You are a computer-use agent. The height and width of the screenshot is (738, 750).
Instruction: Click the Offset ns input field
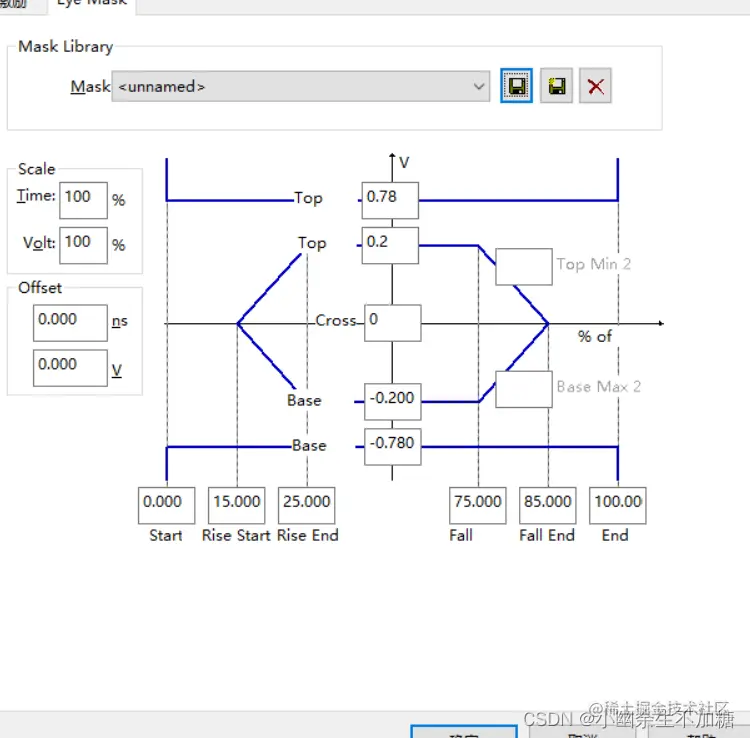click(x=70, y=323)
